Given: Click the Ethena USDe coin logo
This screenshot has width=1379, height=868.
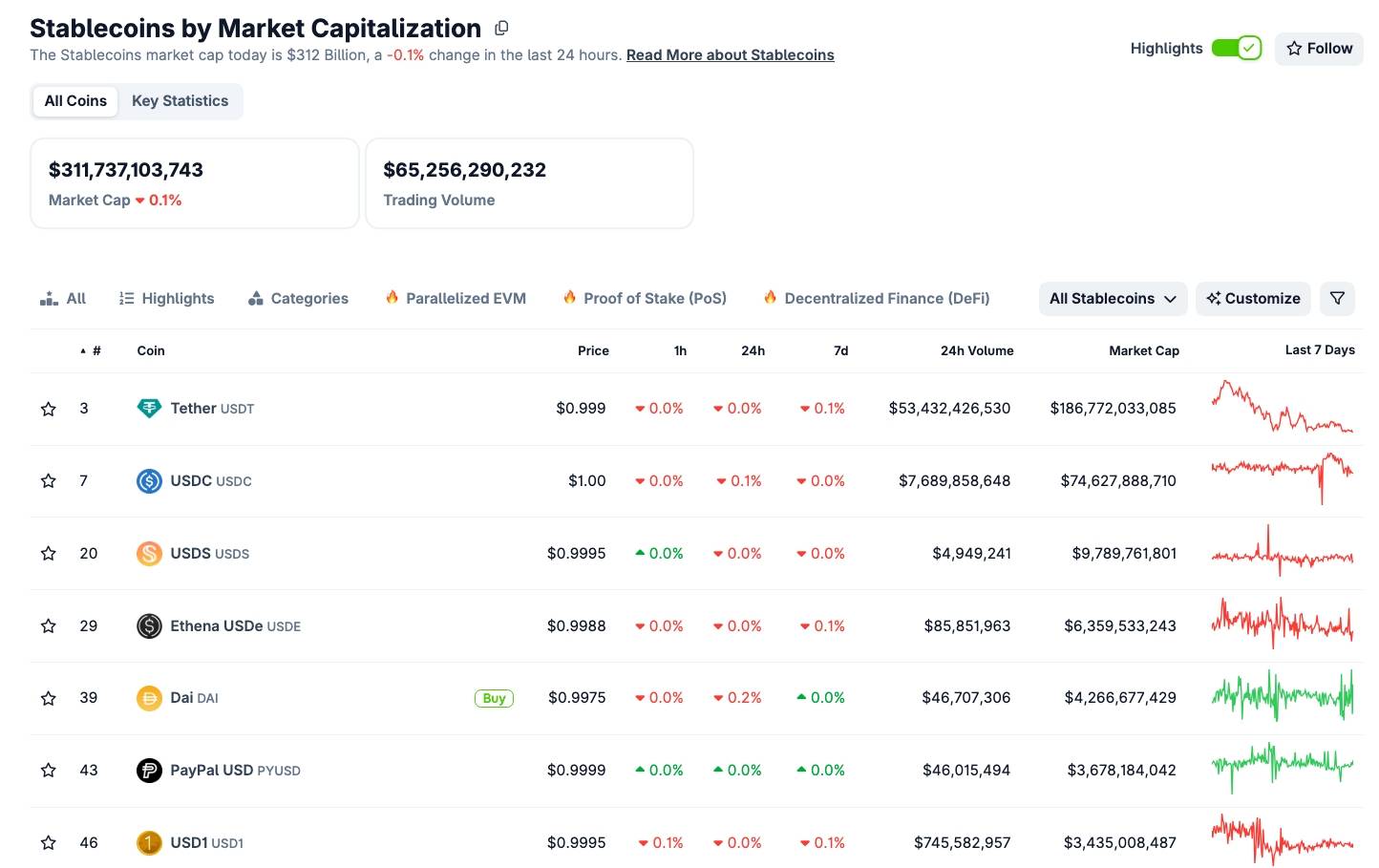Looking at the screenshot, I should point(149,626).
